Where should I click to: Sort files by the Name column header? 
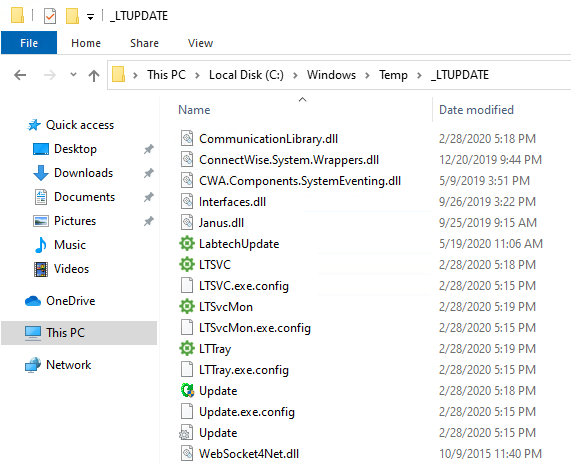coord(194,110)
